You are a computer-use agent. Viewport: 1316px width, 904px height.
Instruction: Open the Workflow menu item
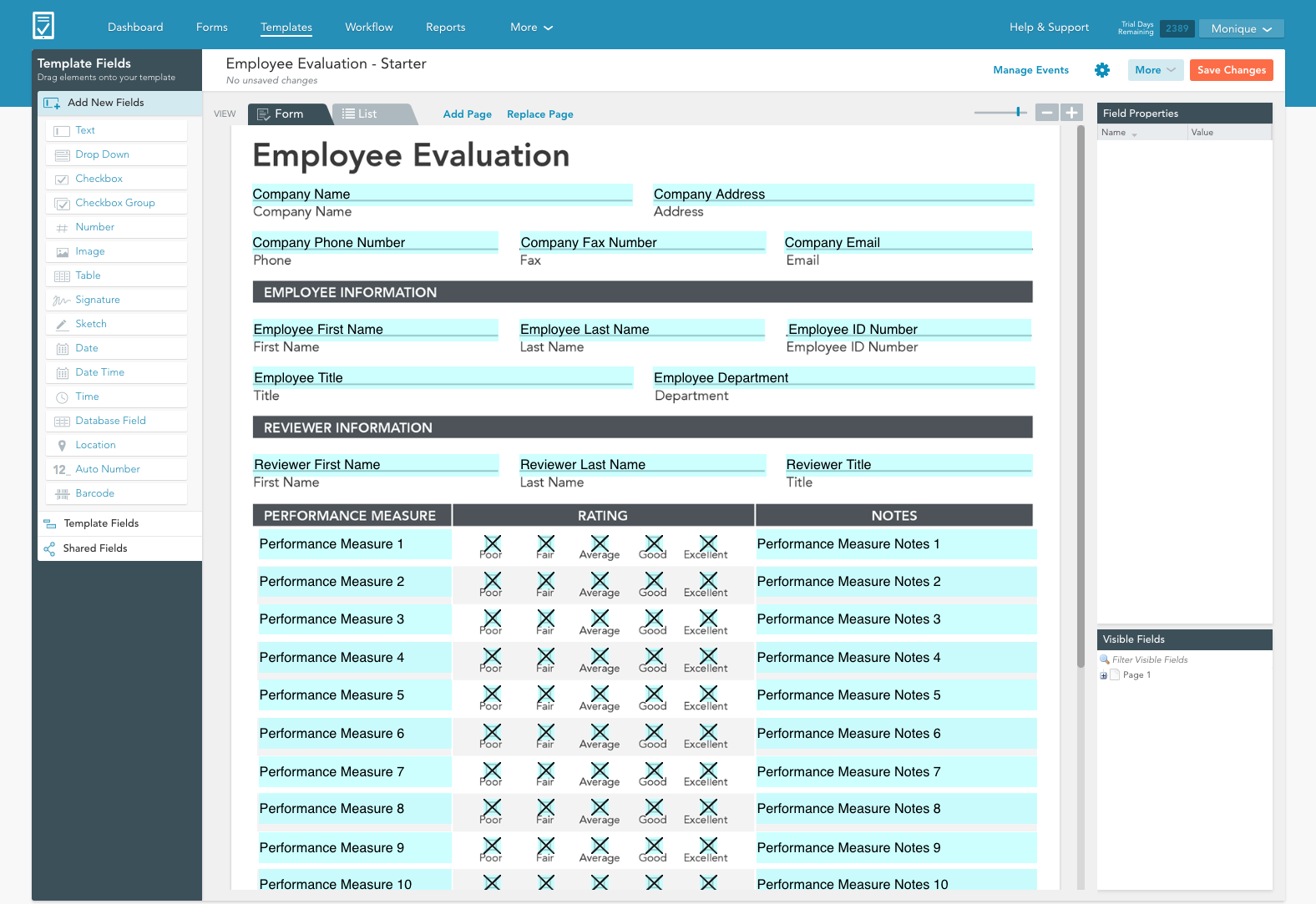pos(369,28)
